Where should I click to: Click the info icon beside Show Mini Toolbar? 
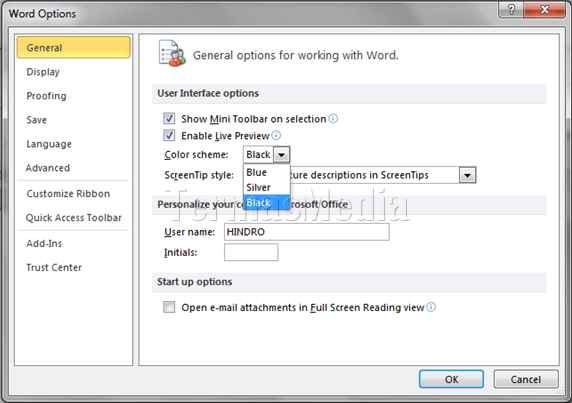[x=333, y=119]
